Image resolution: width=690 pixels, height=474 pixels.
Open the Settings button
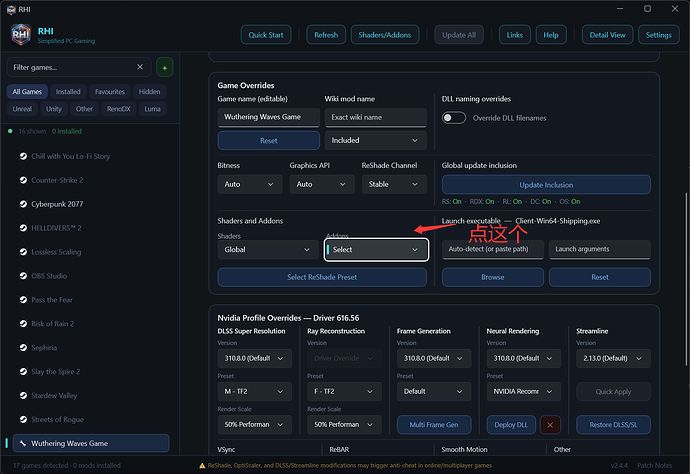658,35
